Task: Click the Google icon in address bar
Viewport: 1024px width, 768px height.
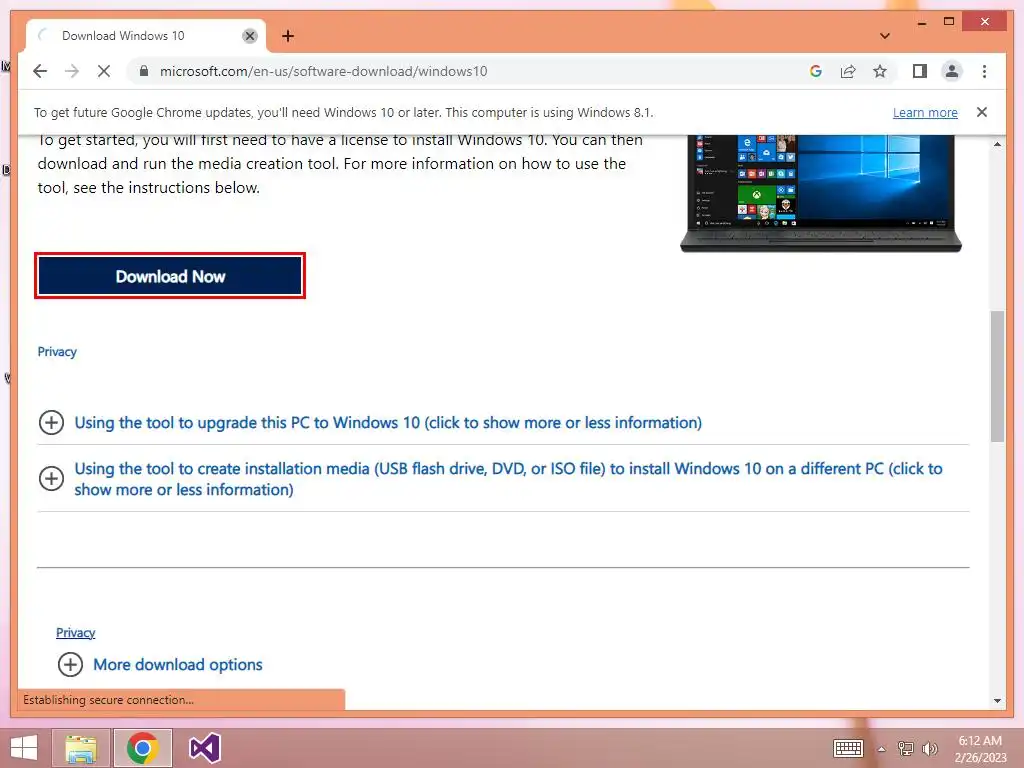Action: (816, 71)
